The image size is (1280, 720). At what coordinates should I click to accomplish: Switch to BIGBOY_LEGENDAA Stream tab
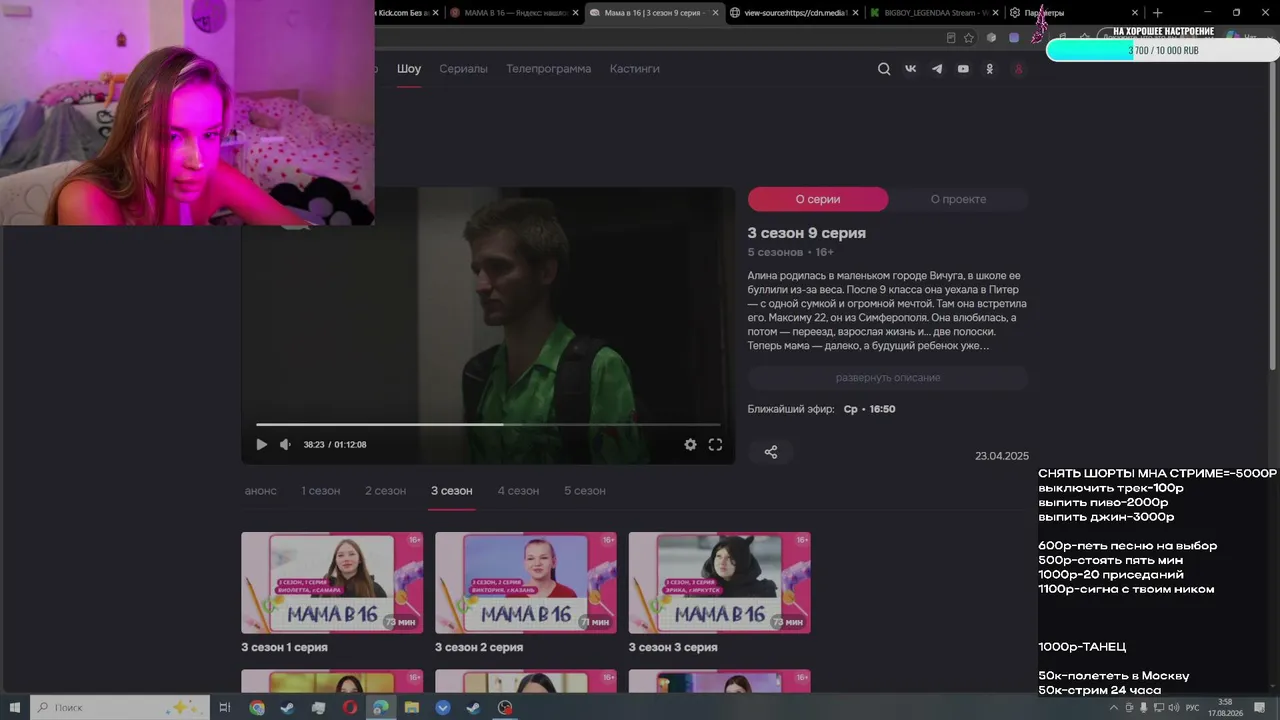coord(932,13)
